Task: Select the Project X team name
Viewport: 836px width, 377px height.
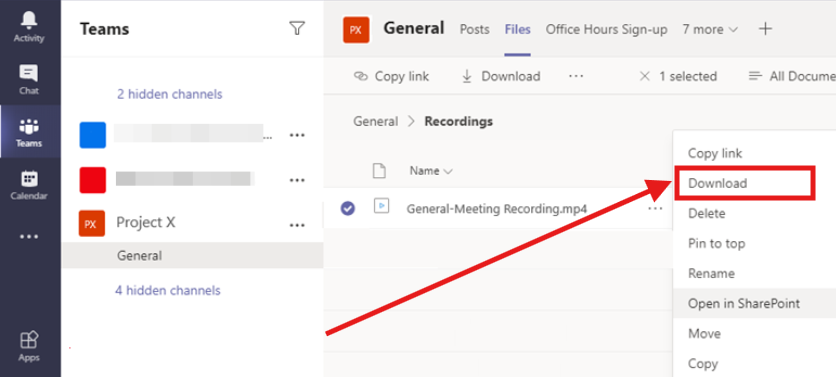Action: pos(146,223)
